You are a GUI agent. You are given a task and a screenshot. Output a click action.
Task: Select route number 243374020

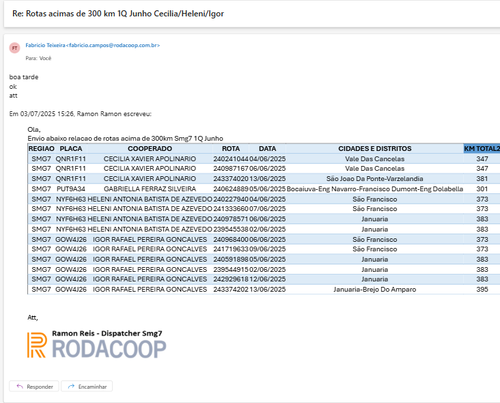(x=231, y=179)
